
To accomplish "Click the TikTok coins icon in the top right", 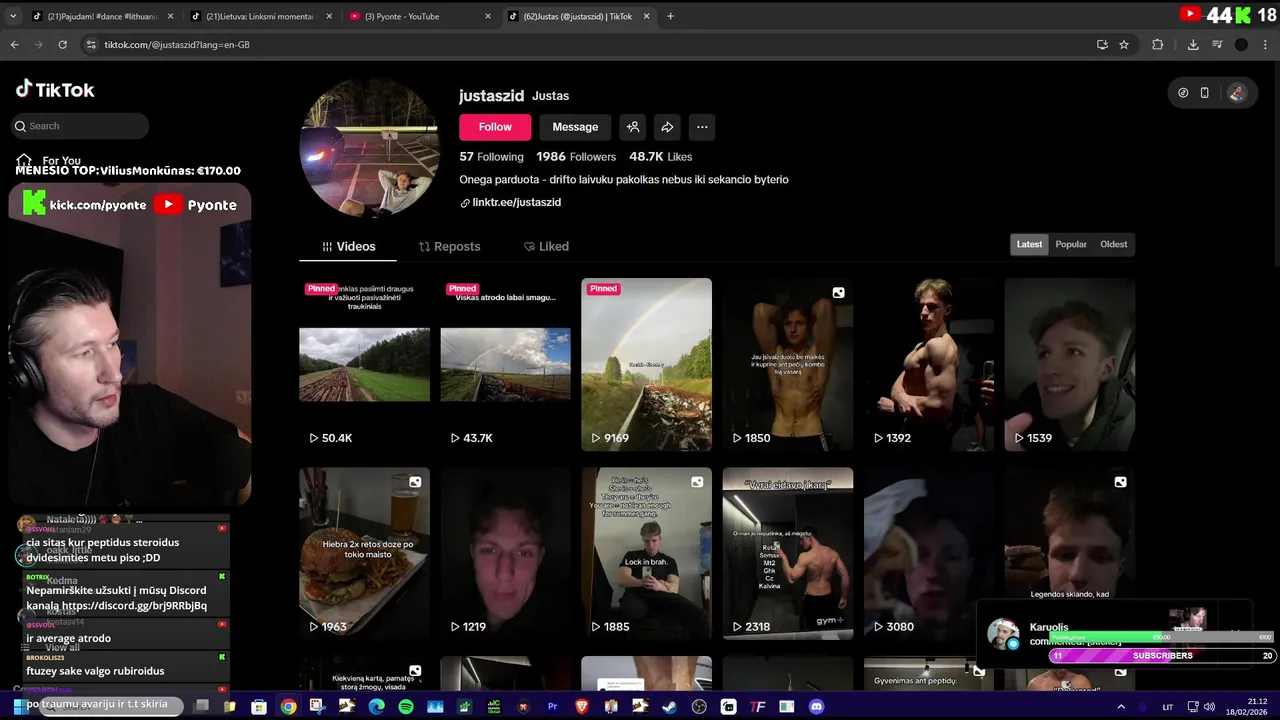I will (x=1183, y=93).
